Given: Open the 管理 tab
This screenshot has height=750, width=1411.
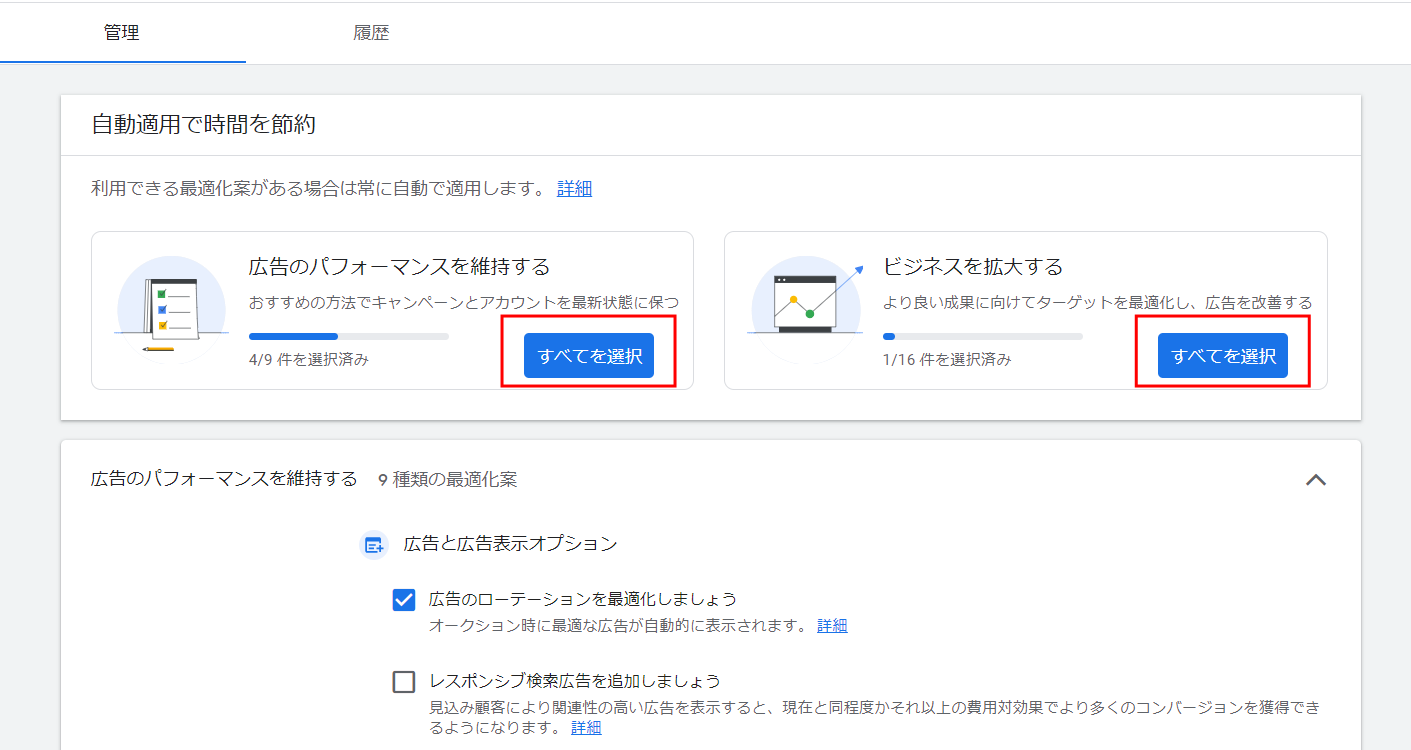Looking at the screenshot, I should 122,33.
